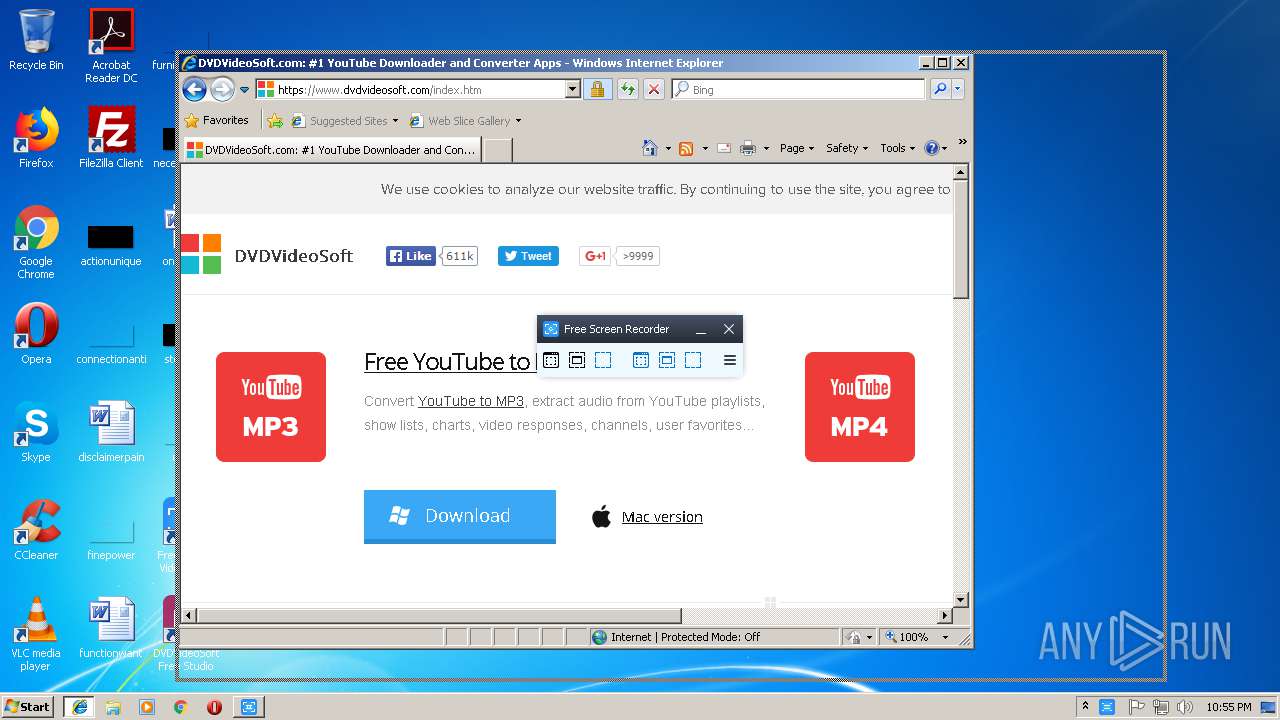
Task: Click the RSS feeds icon
Action: click(x=686, y=148)
